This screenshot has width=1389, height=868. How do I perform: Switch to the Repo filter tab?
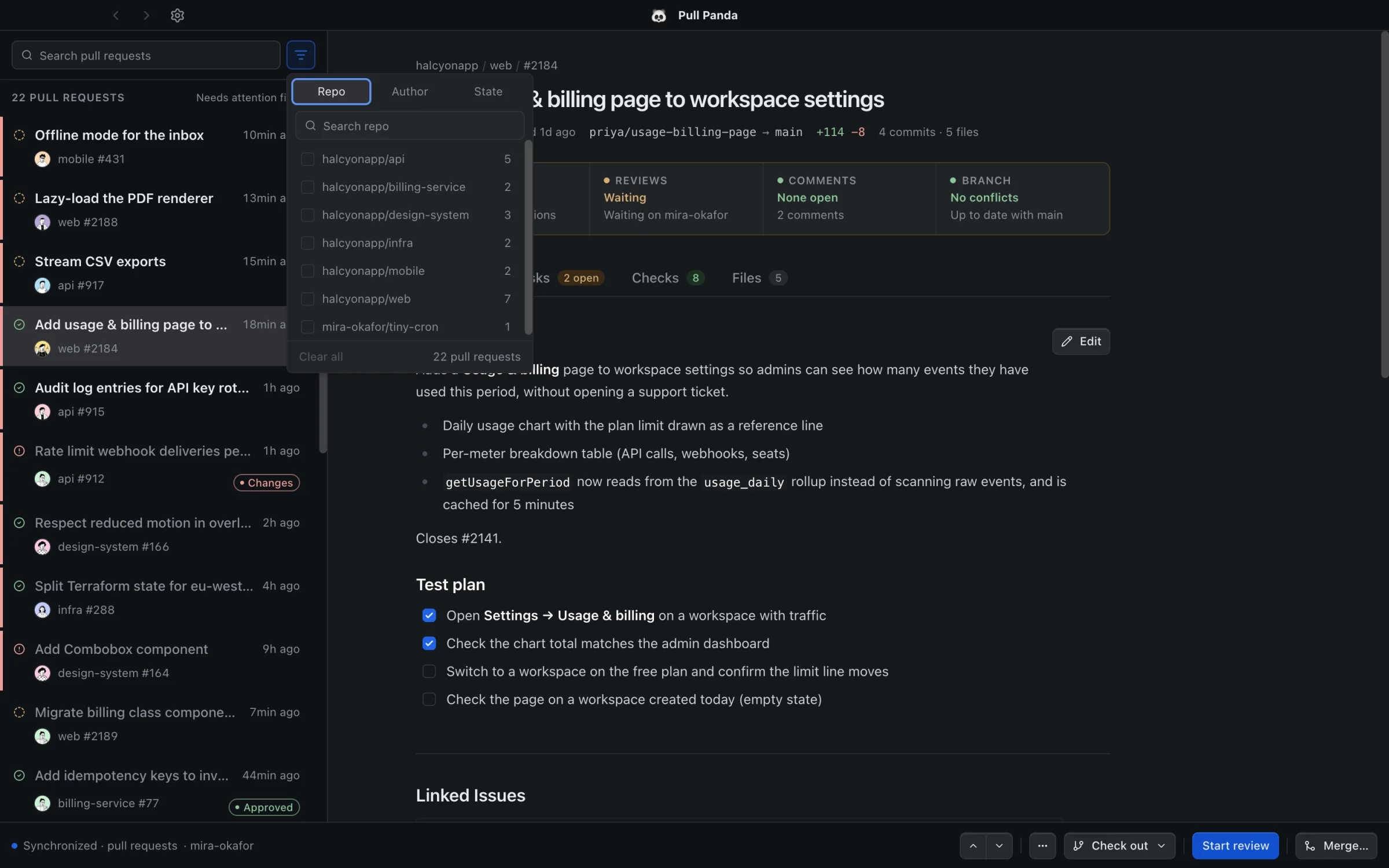point(331,91)
